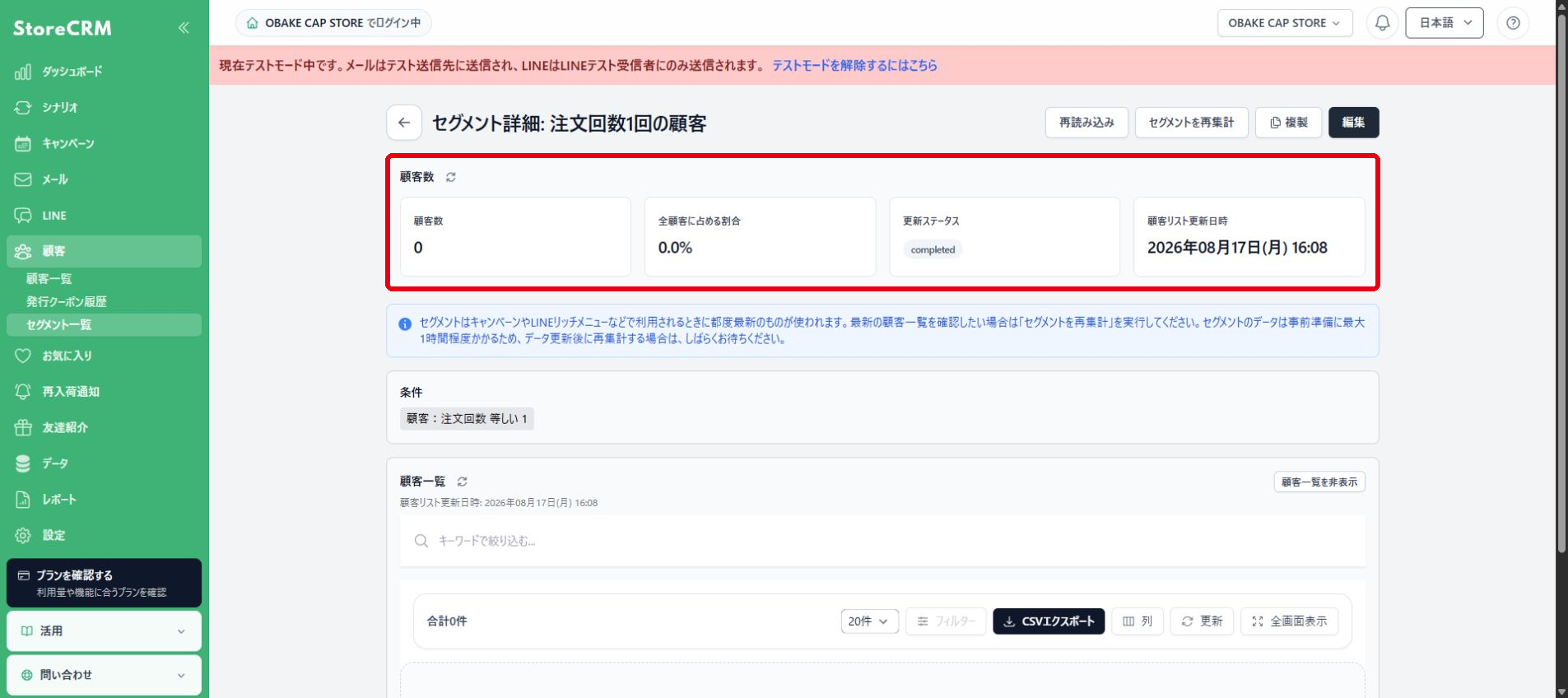Open 列 column settings

tap(1138, 621)
